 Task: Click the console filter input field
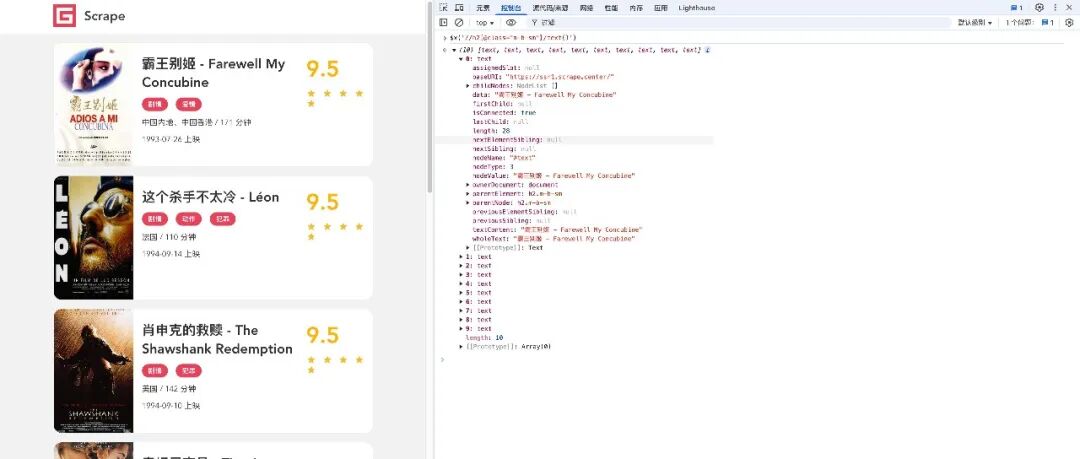[x=737, y=23]
